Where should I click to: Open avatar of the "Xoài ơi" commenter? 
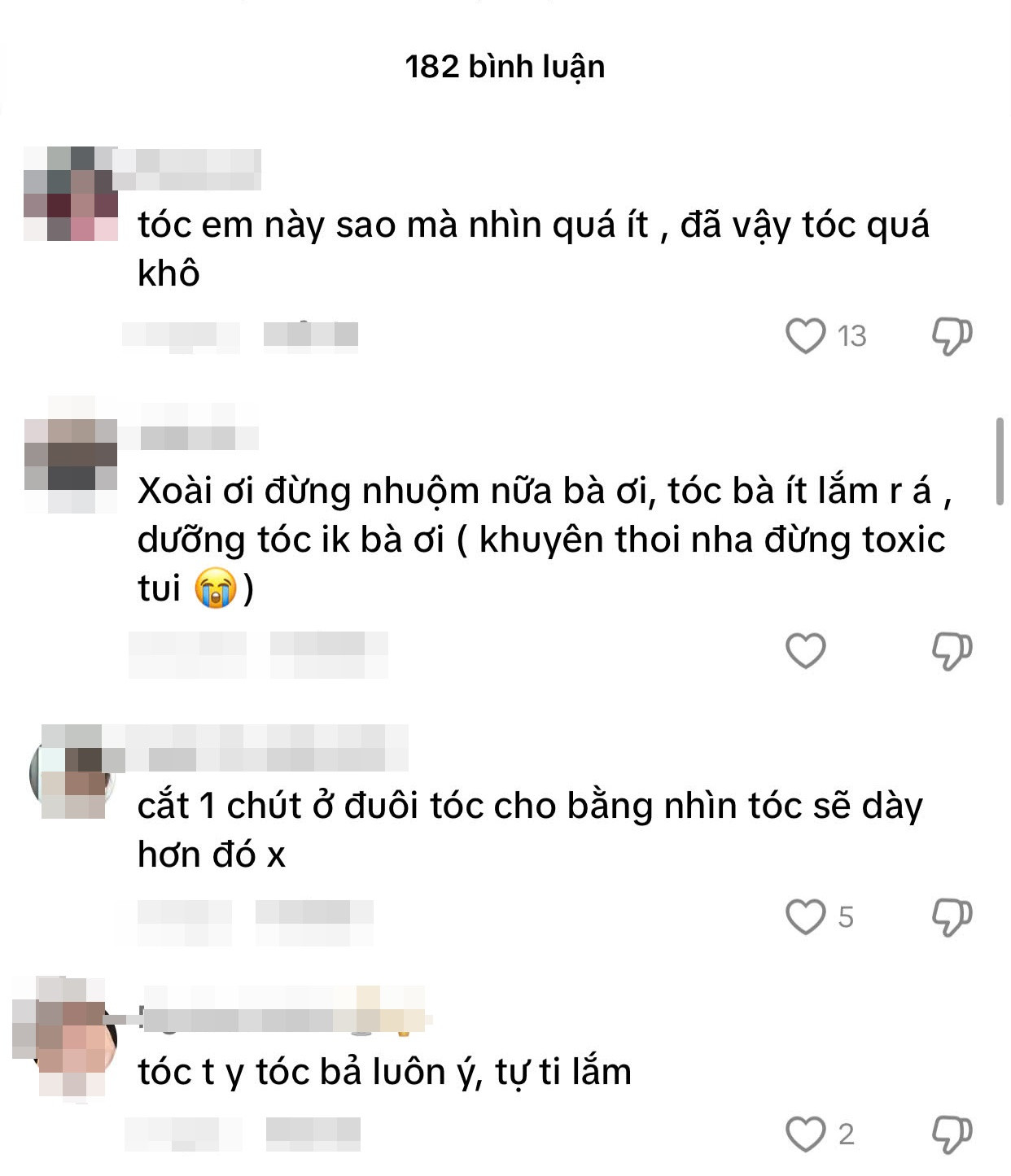(71, 454)
